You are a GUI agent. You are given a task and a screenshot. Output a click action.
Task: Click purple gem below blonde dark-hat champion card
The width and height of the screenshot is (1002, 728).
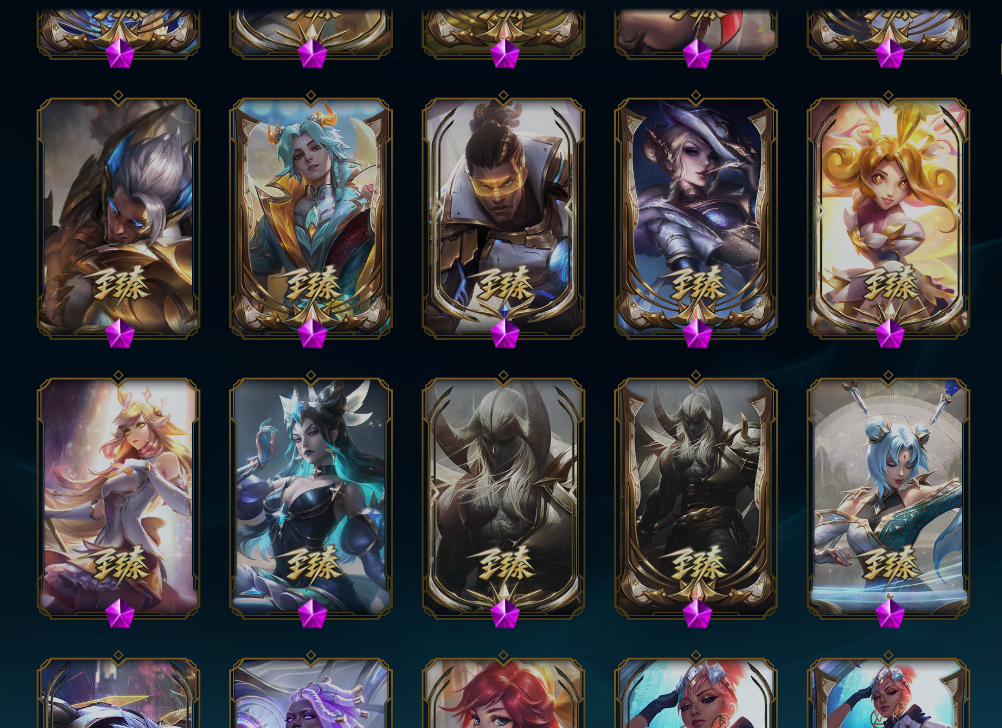pyautogui.click(x=697, y=334)
